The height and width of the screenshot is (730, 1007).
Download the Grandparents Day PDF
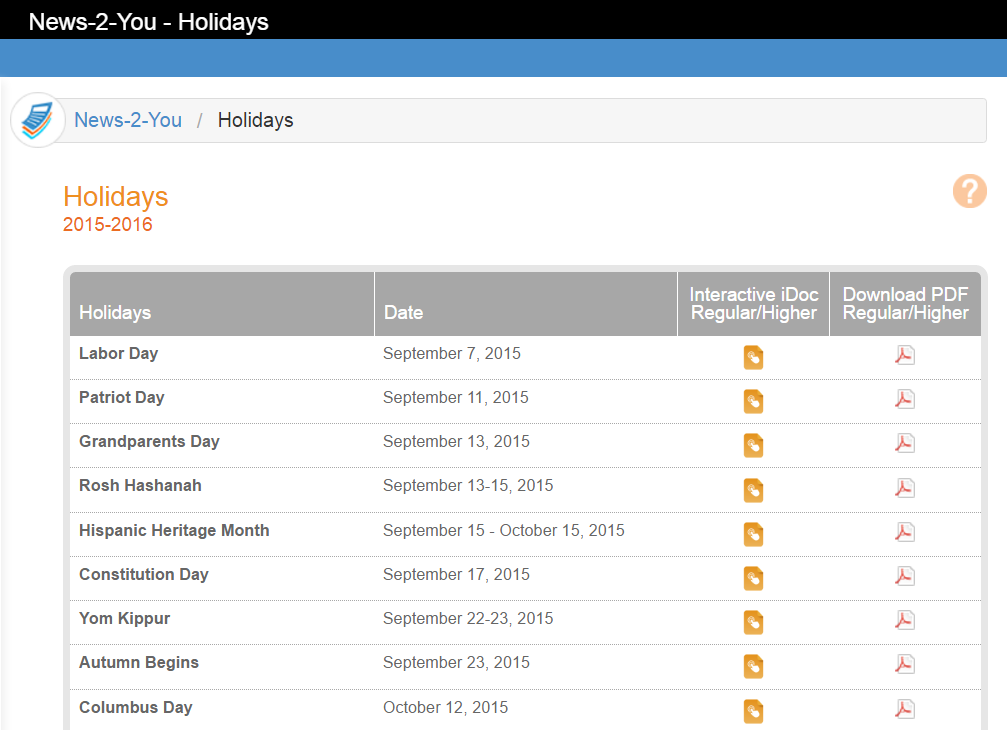pos(905,443)
